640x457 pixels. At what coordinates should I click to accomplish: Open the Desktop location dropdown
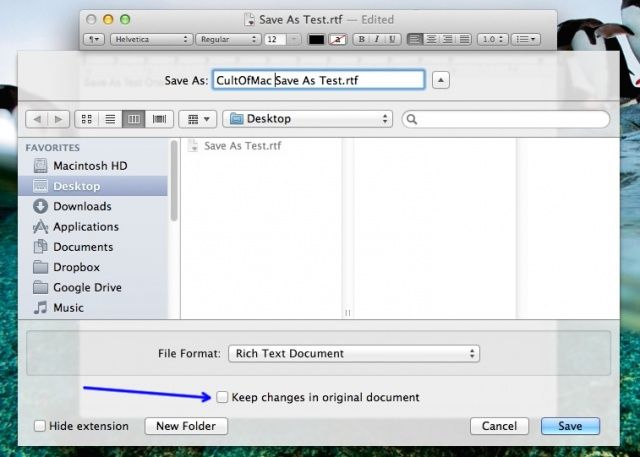point(308,119)
